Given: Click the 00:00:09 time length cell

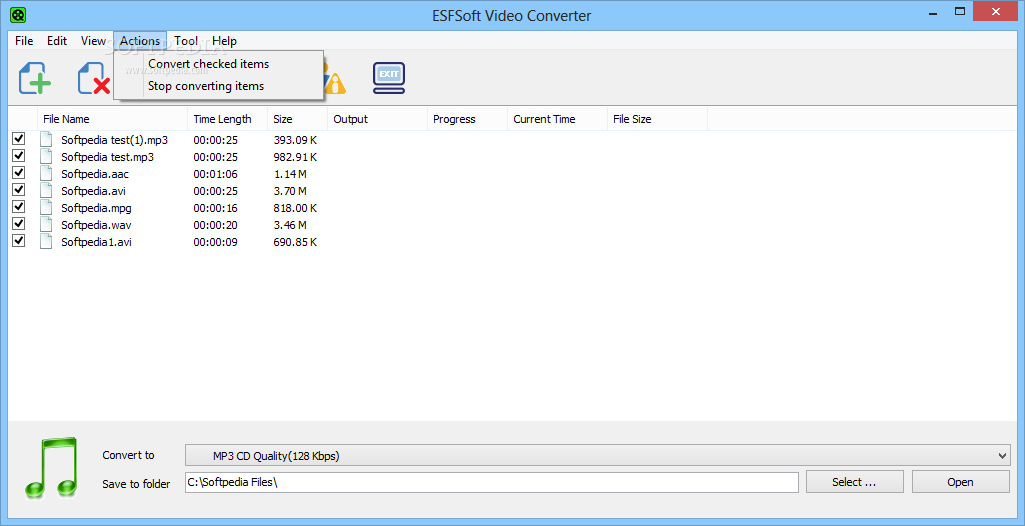Looking at the screenshot, I should (x=215, y=242).
